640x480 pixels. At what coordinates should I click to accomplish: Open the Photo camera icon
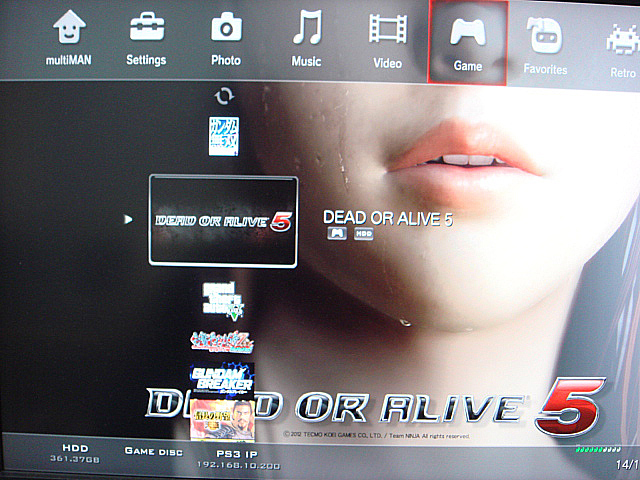tap(227, 27)
